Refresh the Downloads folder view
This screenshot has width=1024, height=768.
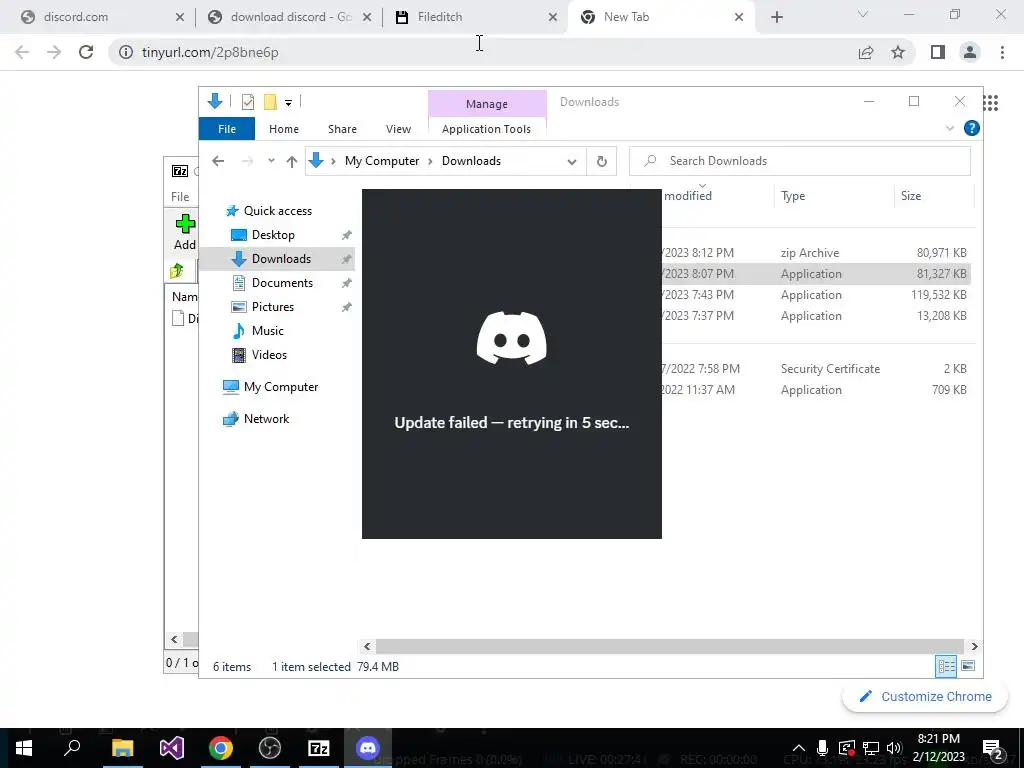(601, 161)
